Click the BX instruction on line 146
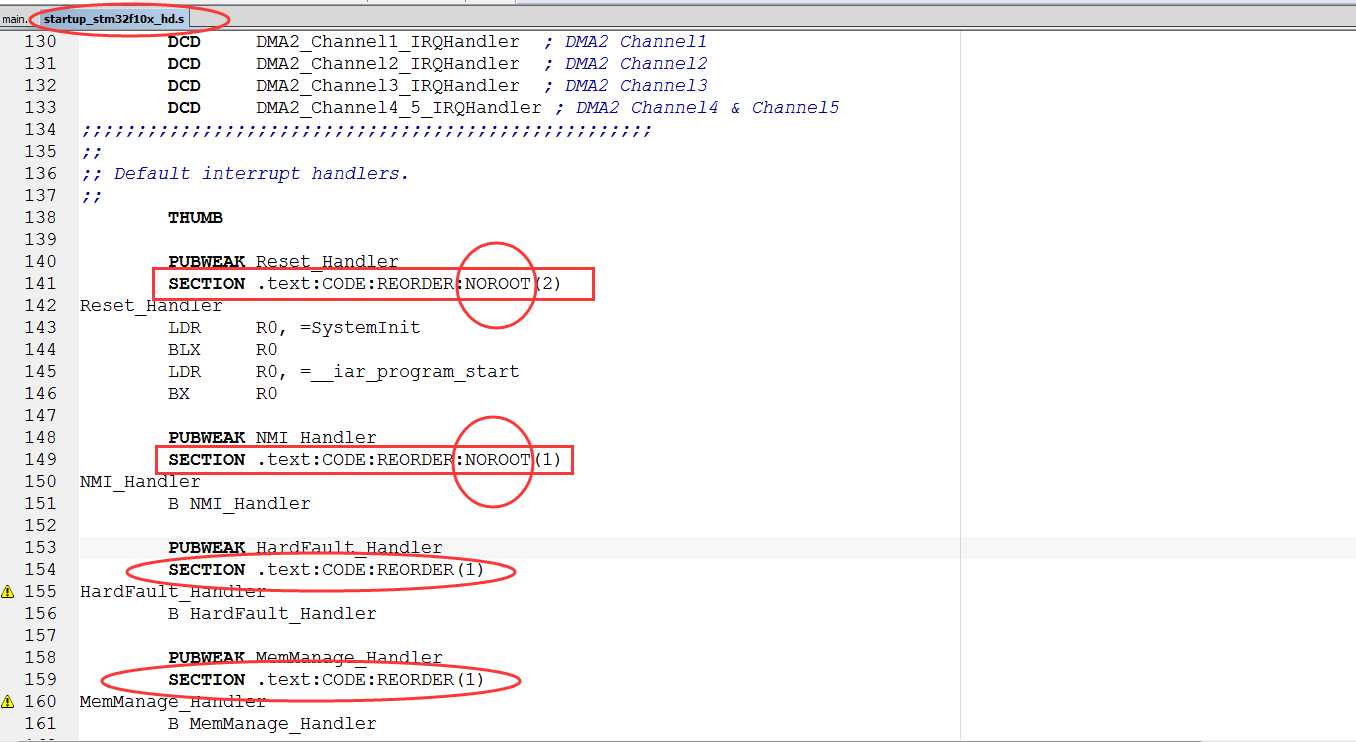This screenshot has width=1356, height=742. (179, 394)
